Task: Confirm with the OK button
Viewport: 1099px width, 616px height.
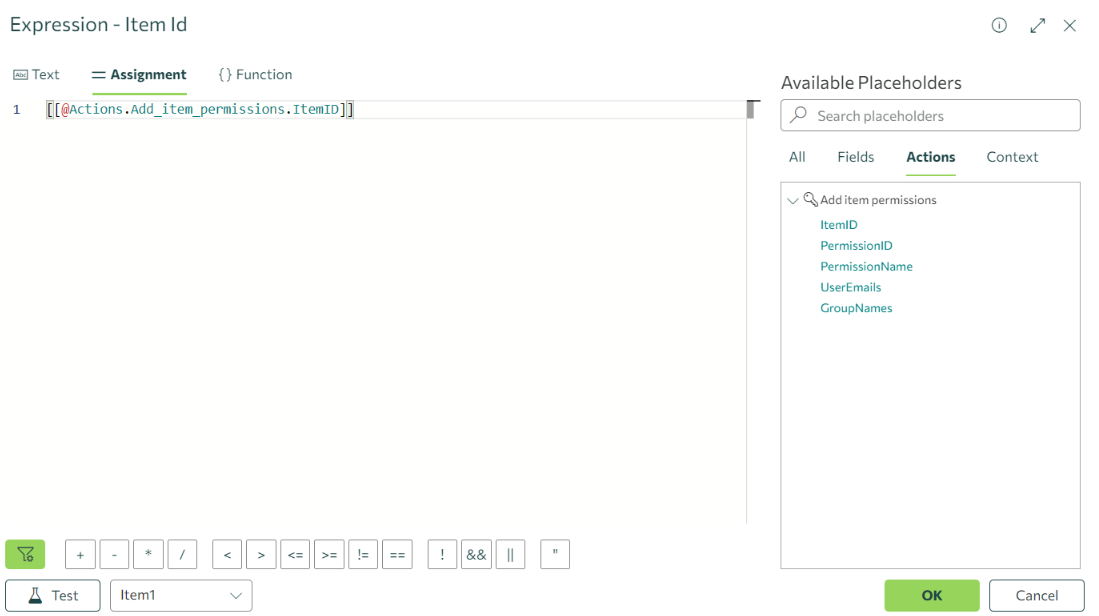Action: click(x=931, y=596)
